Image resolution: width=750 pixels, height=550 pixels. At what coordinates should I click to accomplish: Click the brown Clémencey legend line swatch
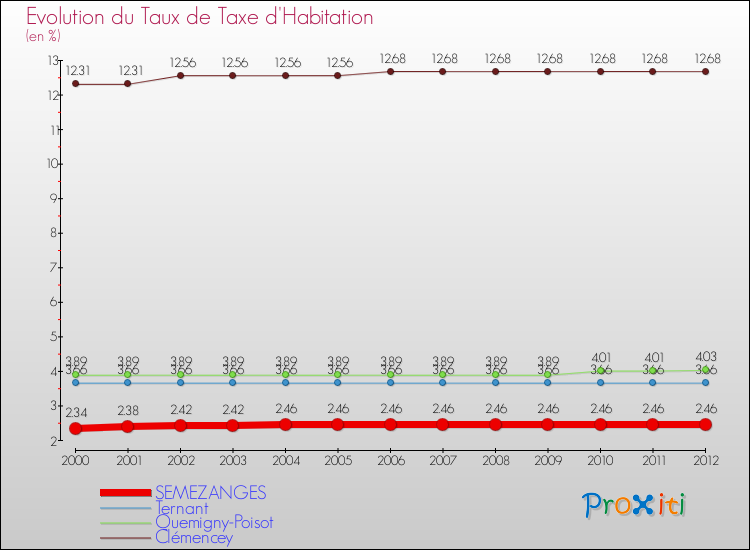[x=126, y=538]
